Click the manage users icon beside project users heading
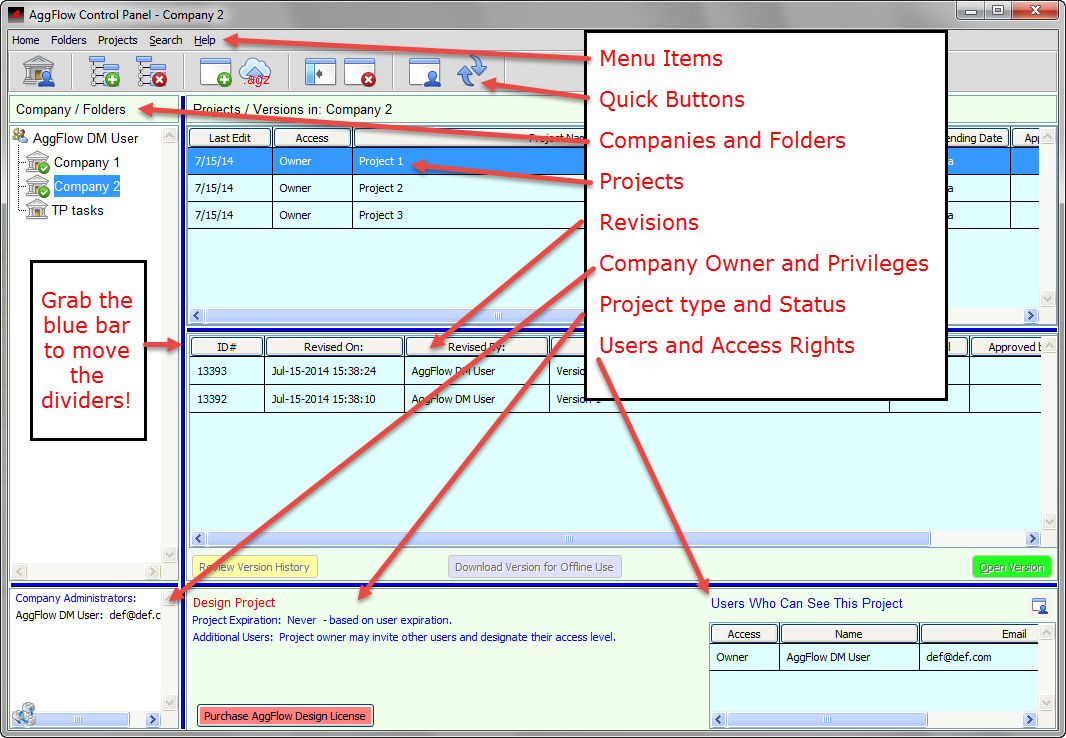This screenshot has width=1066, height=738. coord(1040,605)
